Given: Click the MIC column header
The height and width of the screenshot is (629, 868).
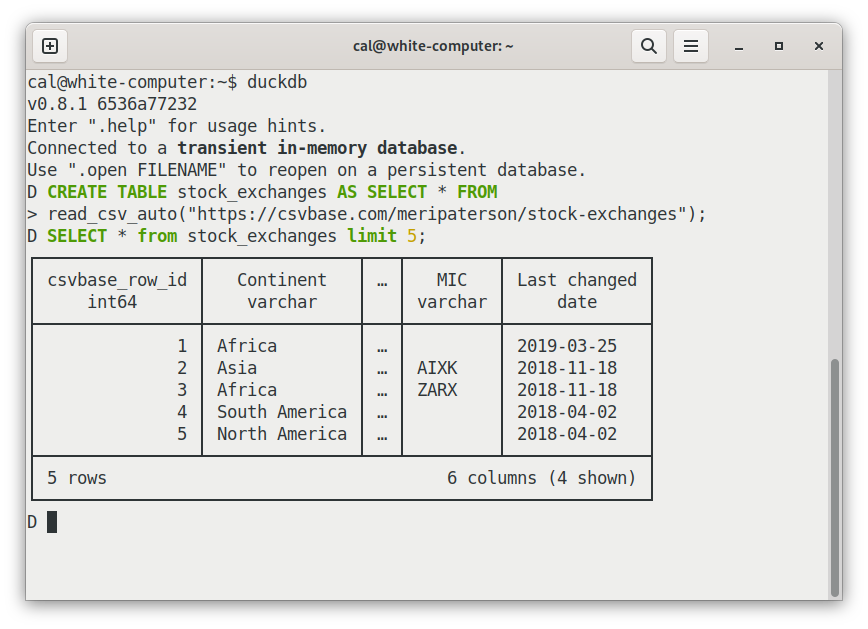Looking at the screenshot, I should pos(452,280).
